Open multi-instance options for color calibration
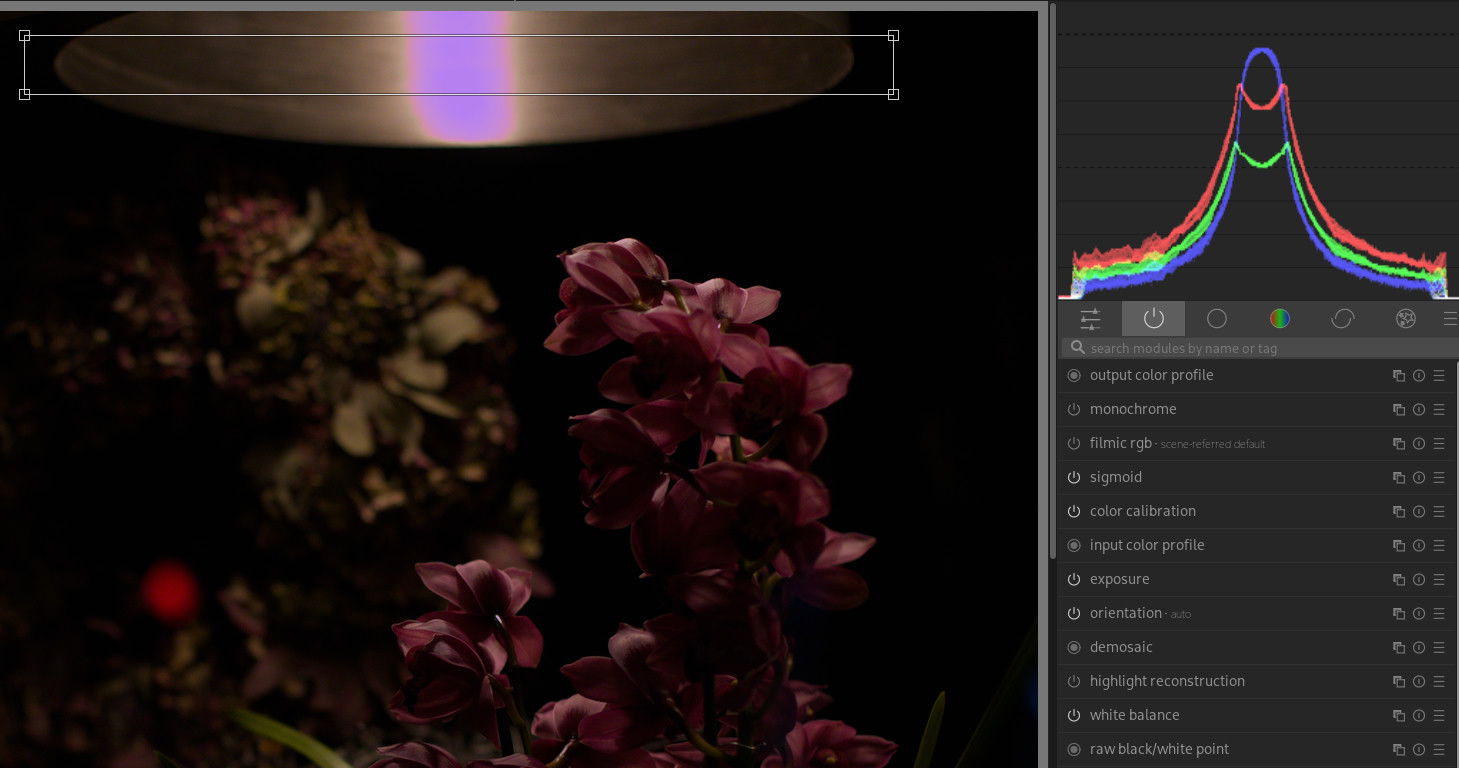1459x768 pixels. pyautogui.click(x=1398, y=512)
